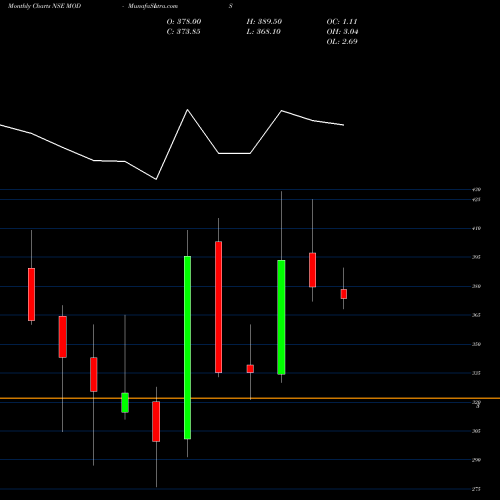Select the low price 'L: 368.10'
Image resolution: width=500 pixels, height=500 pixels.
click(264, 32)
